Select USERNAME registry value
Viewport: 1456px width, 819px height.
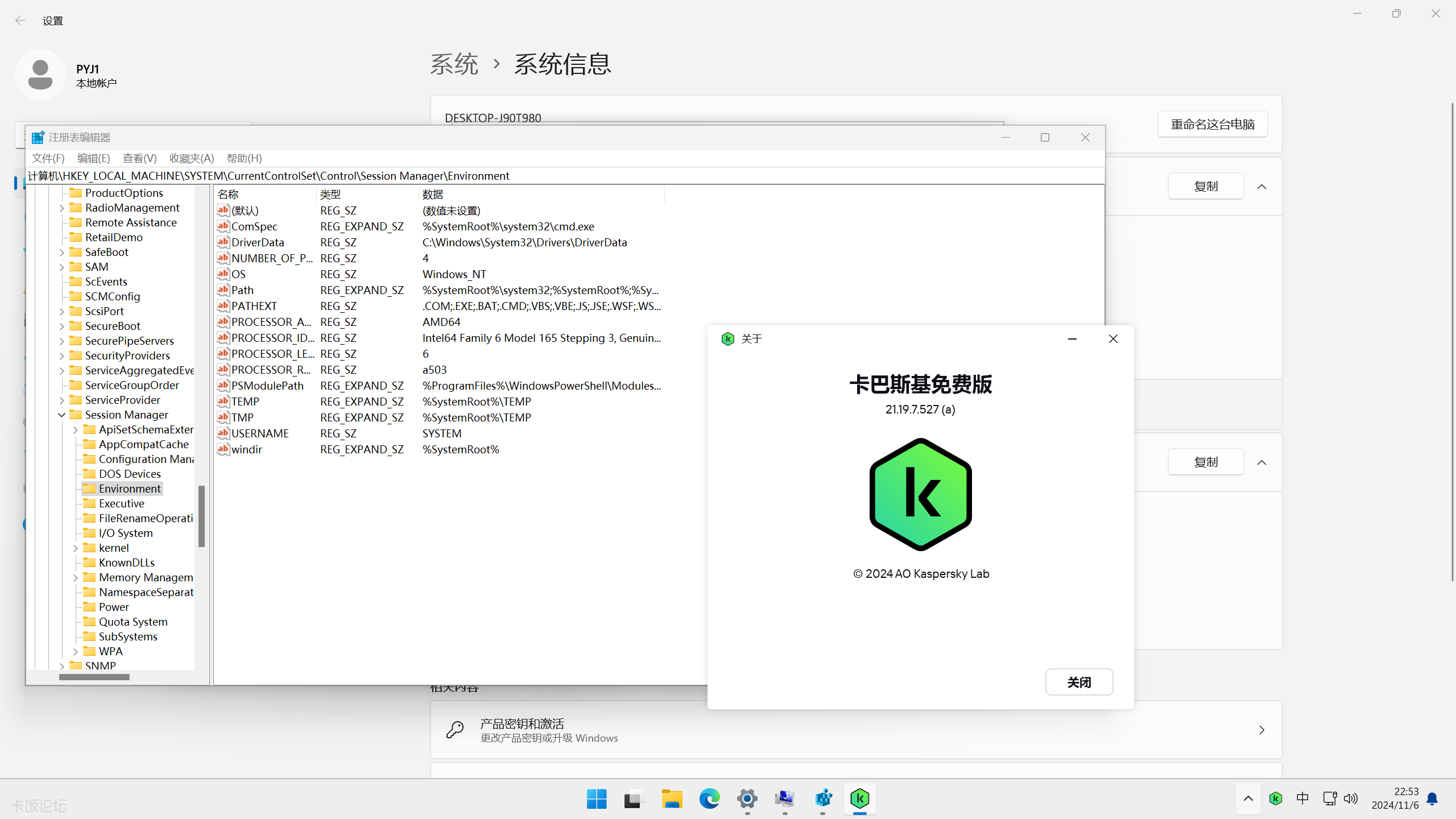tap(260, 433)
